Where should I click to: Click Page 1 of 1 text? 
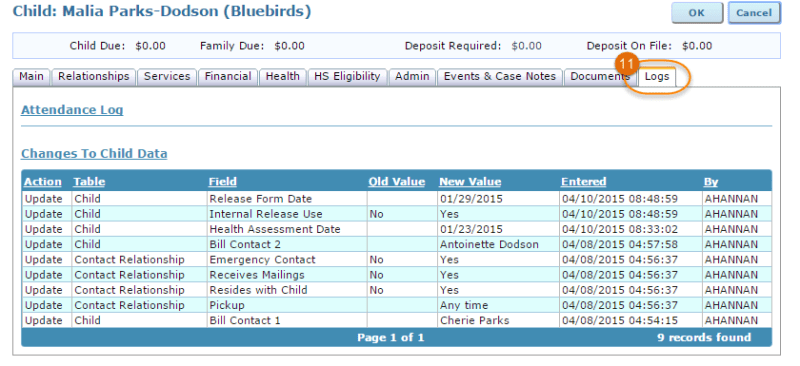pos(390,337)
